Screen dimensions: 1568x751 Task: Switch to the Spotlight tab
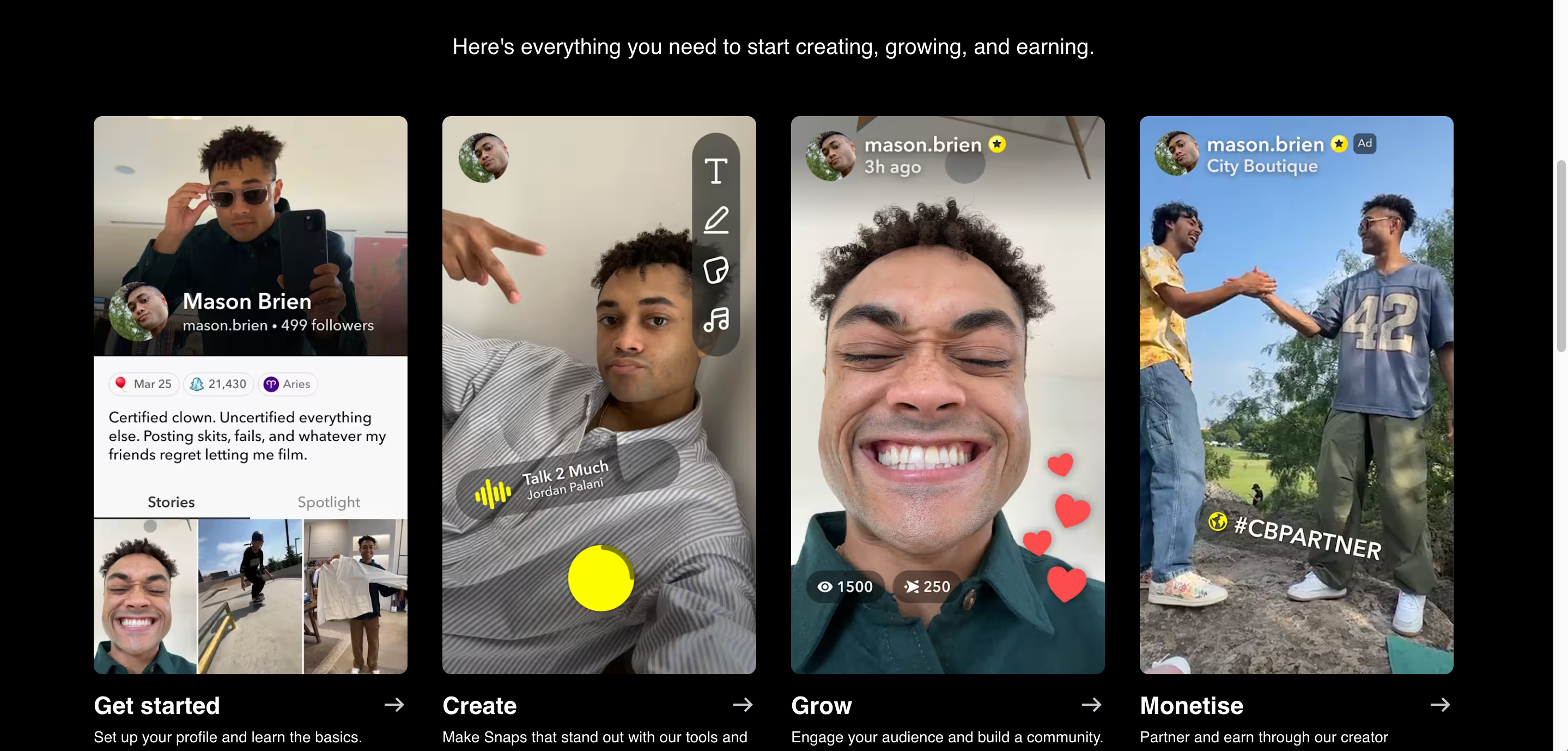pyautogui.click(x=329, y=502)
